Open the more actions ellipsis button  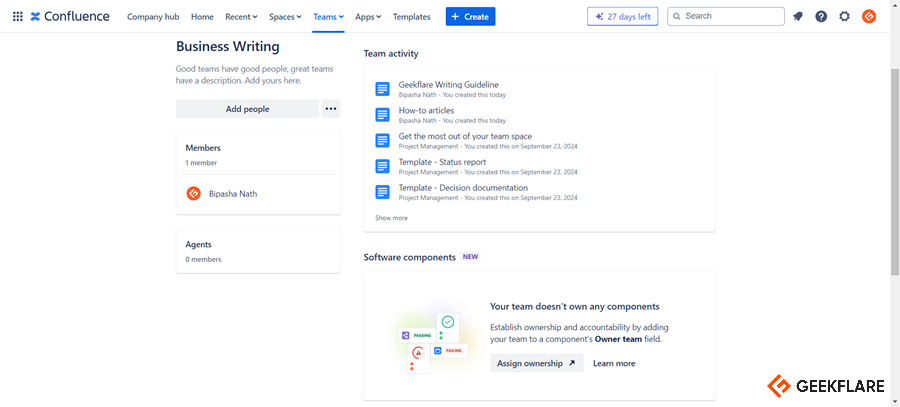(331, 108)
